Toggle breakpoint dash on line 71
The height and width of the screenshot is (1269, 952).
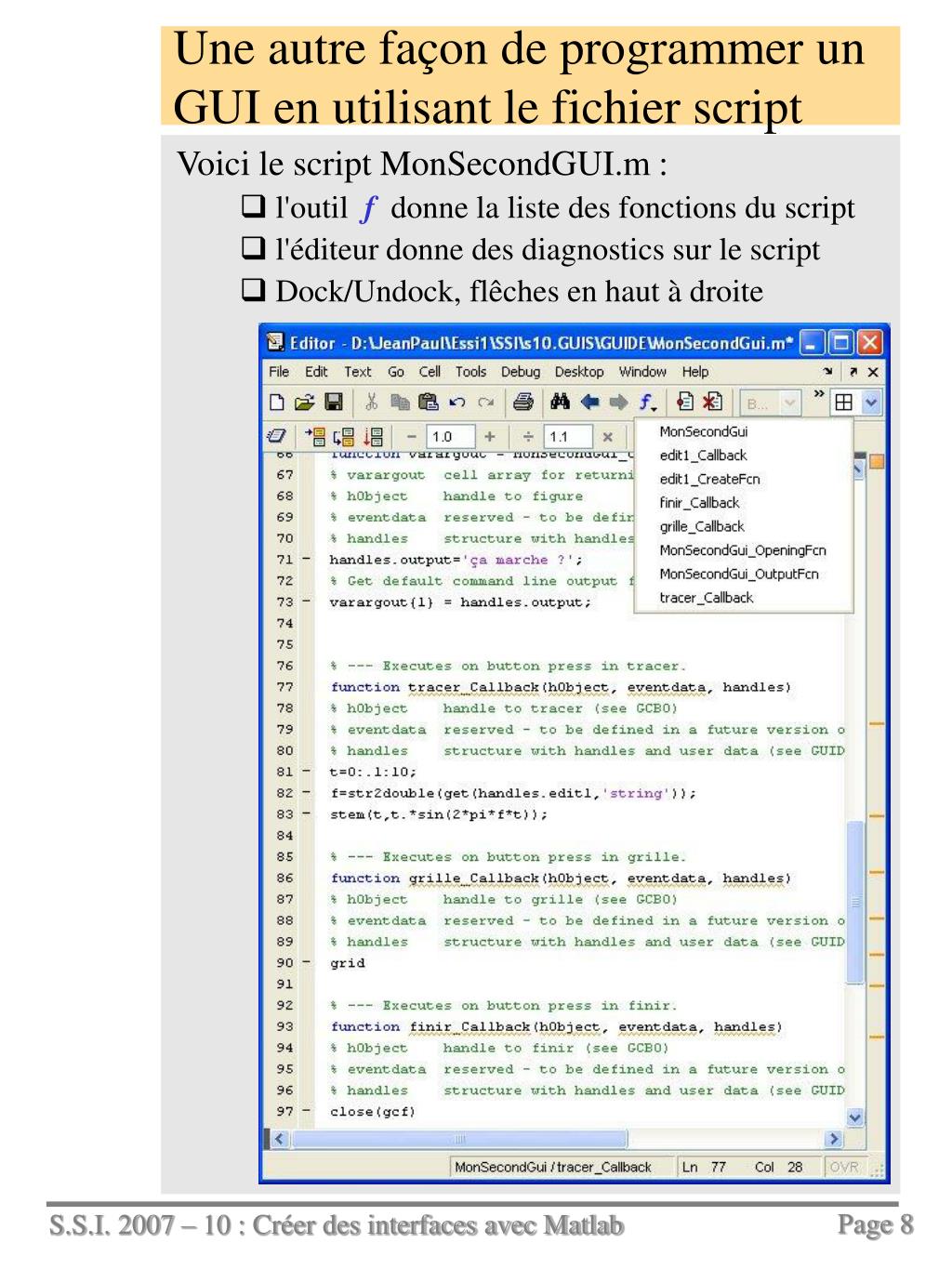point(307,560)
